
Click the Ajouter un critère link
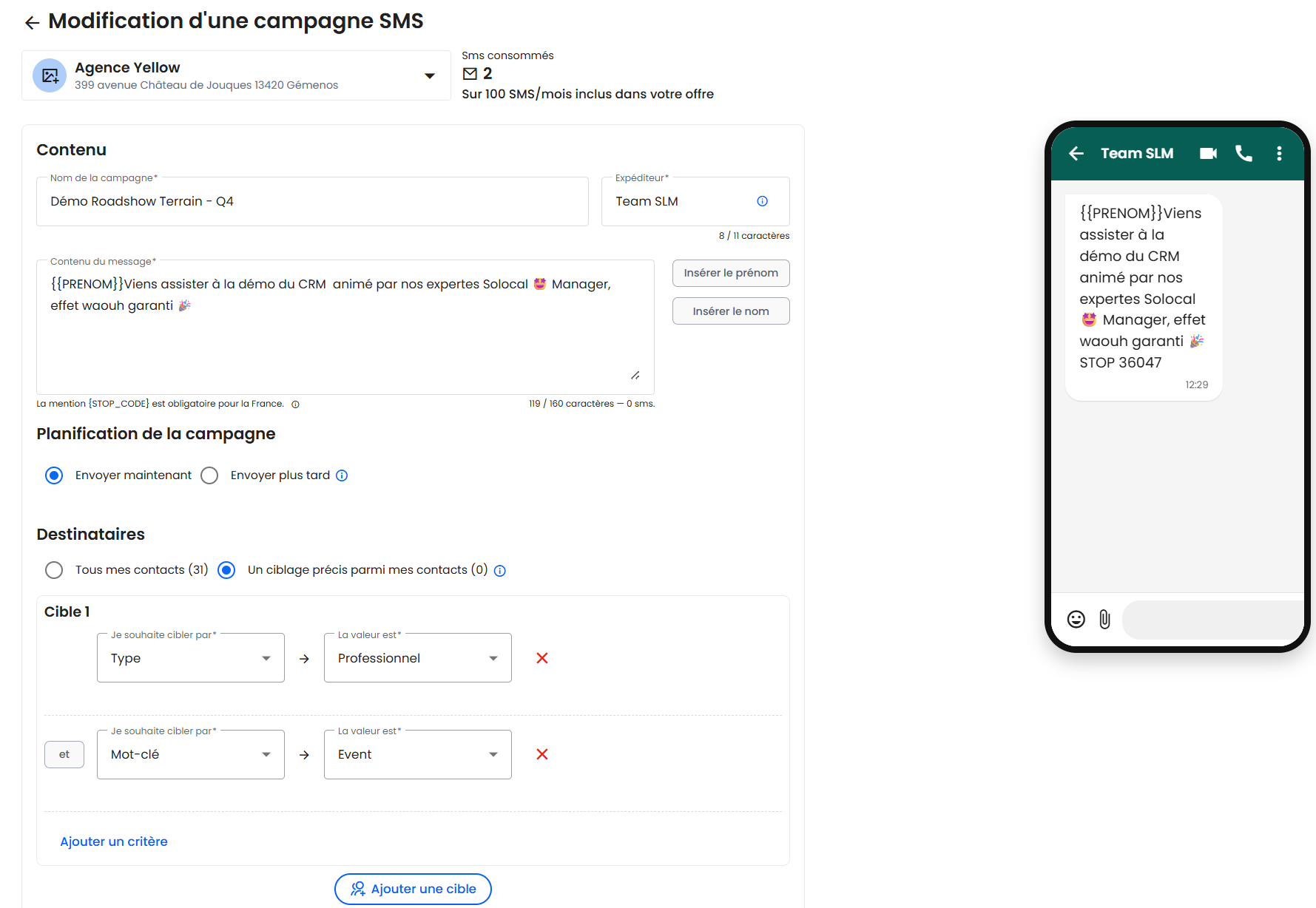(x=114, y=841)
